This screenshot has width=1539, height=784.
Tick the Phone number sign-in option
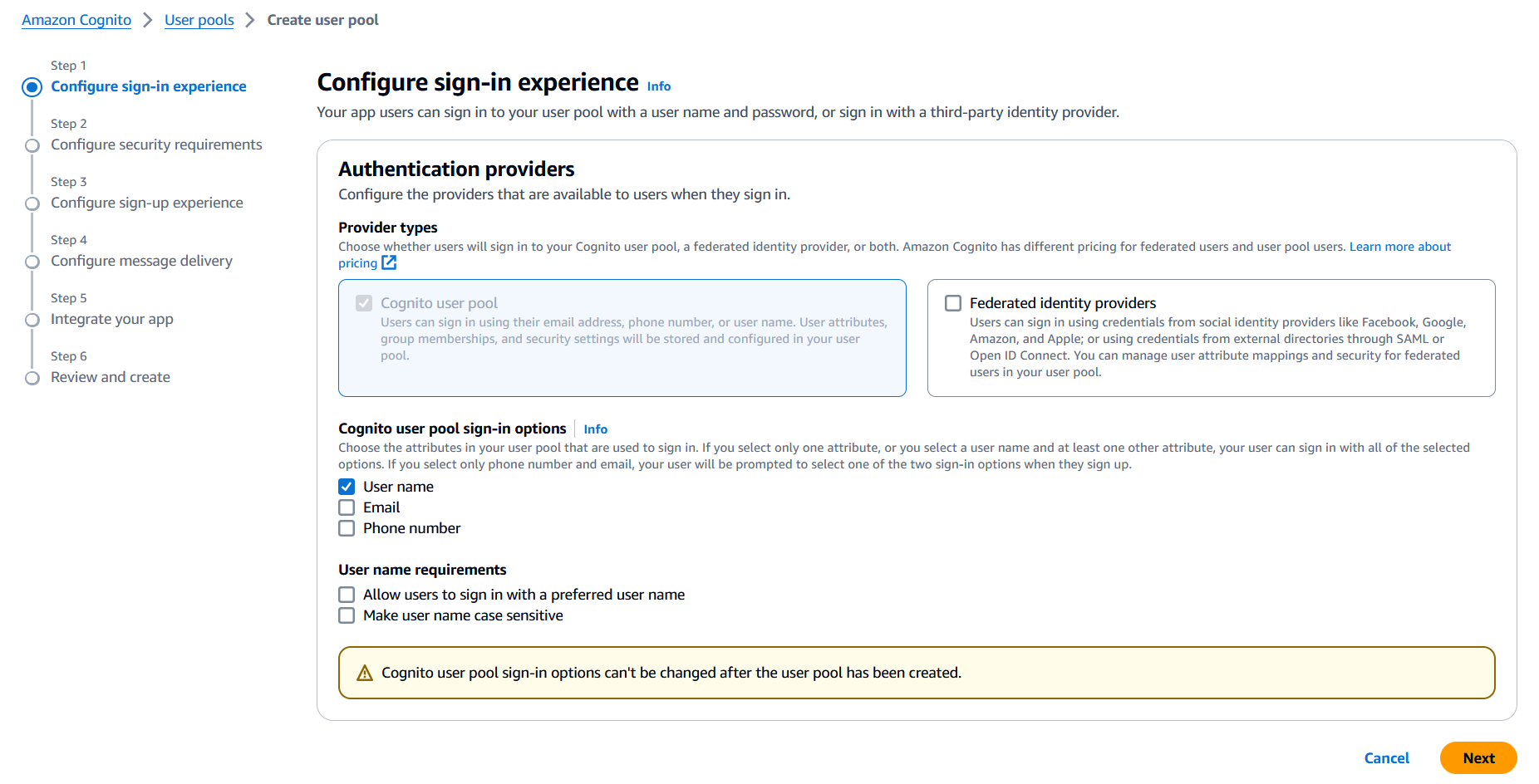[347, 528]
